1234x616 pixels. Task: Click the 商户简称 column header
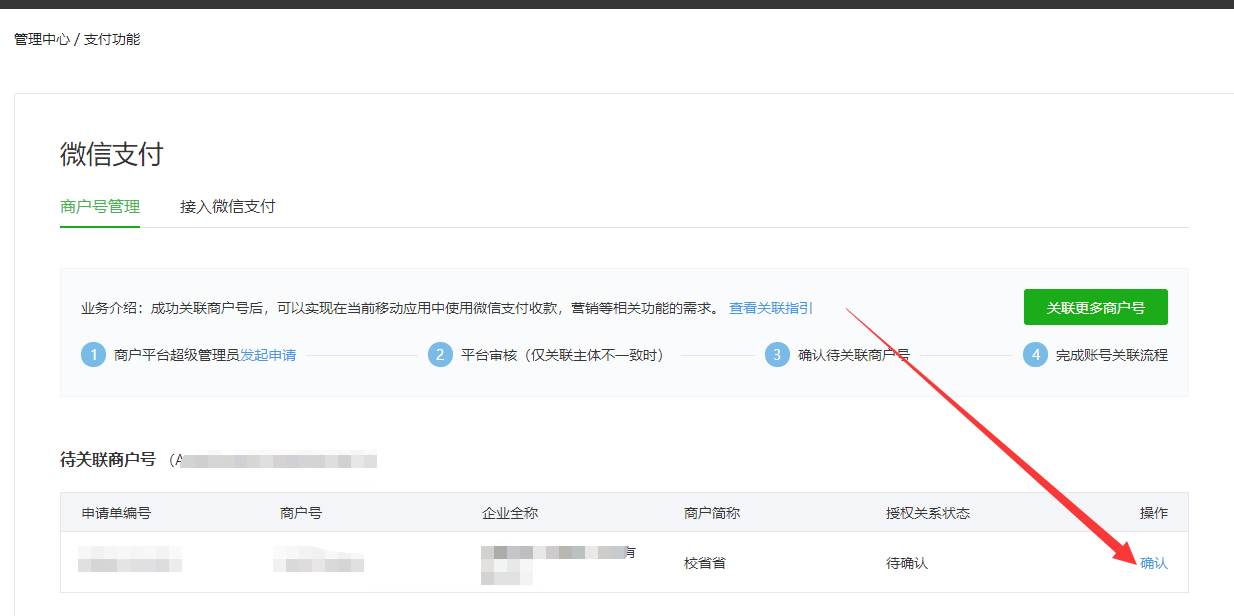click(x=712, y=513)
